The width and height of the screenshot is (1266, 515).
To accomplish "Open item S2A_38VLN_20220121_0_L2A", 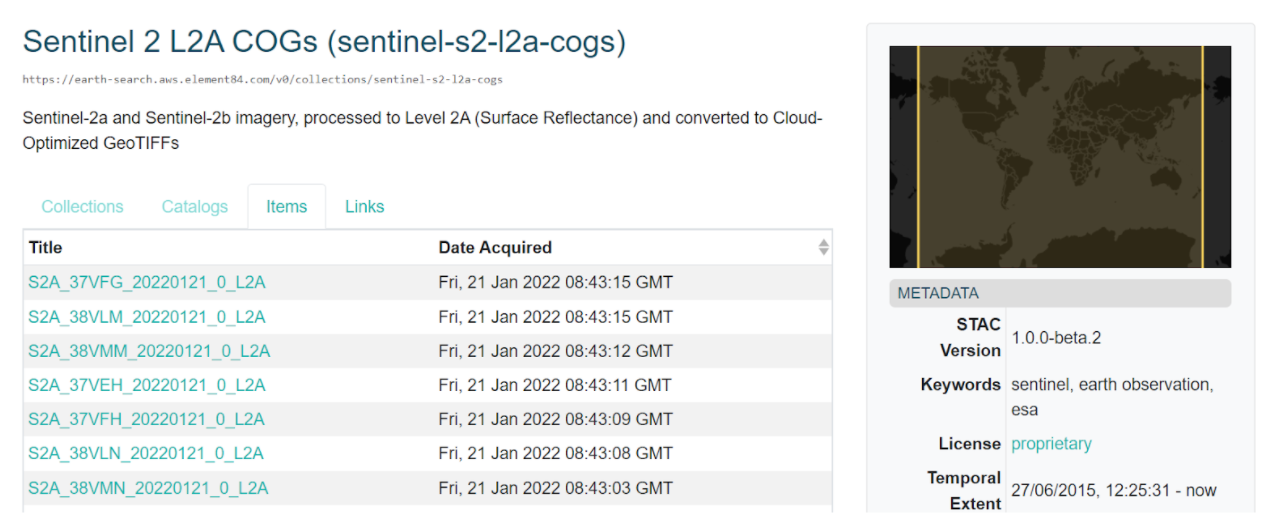I will click(146, 453).
